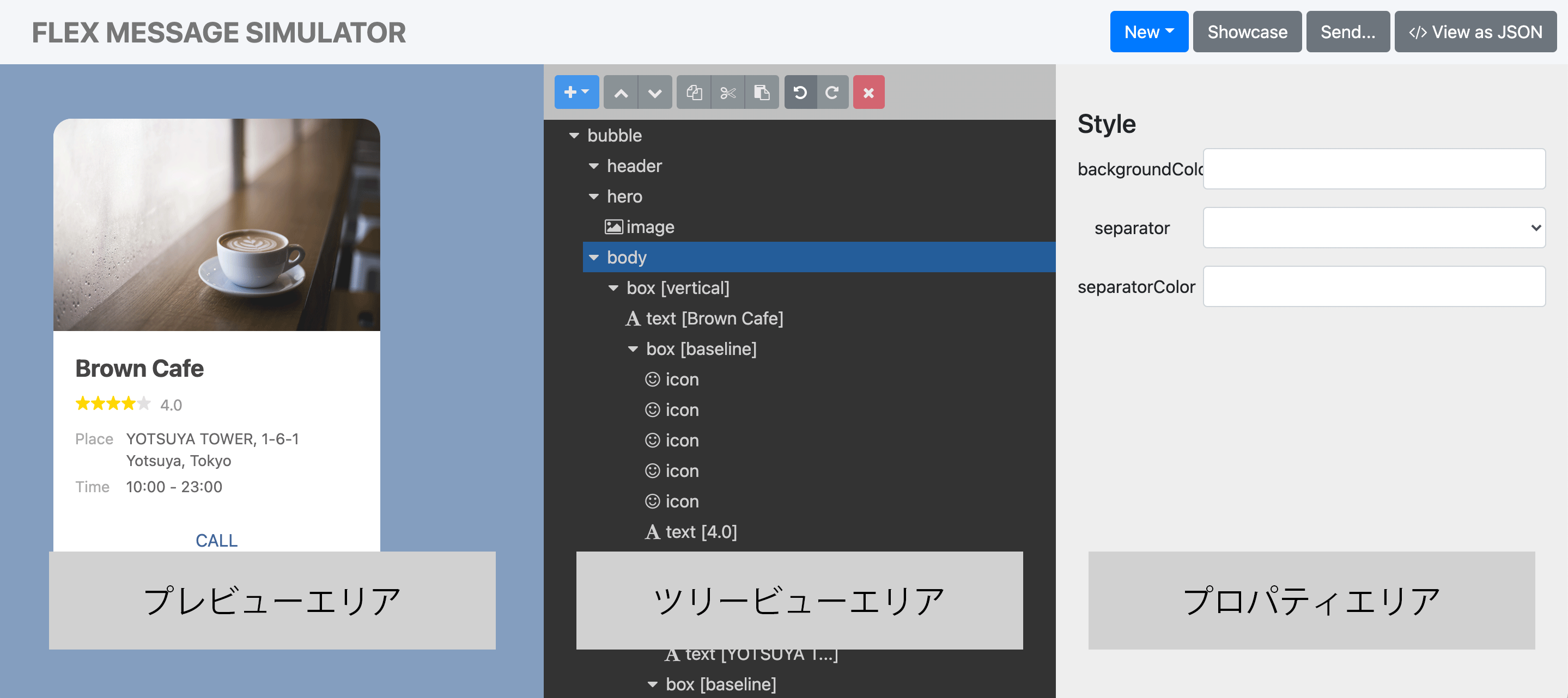
Task: Click the scissors cut icon
Action: pos(727,93)
